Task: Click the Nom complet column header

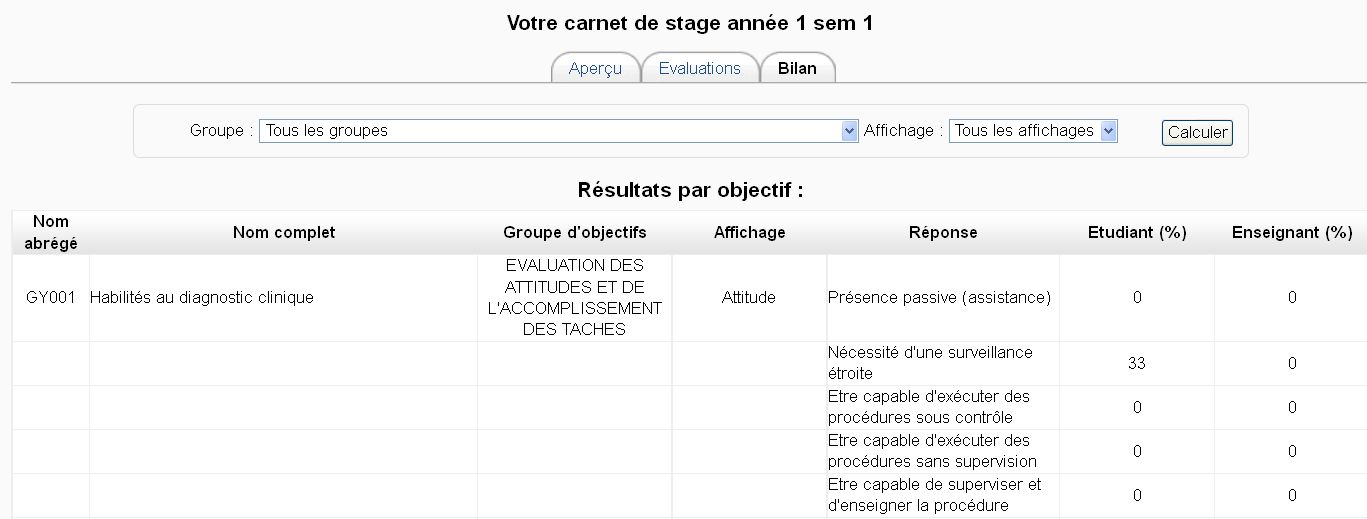Action: pos(284,232)
